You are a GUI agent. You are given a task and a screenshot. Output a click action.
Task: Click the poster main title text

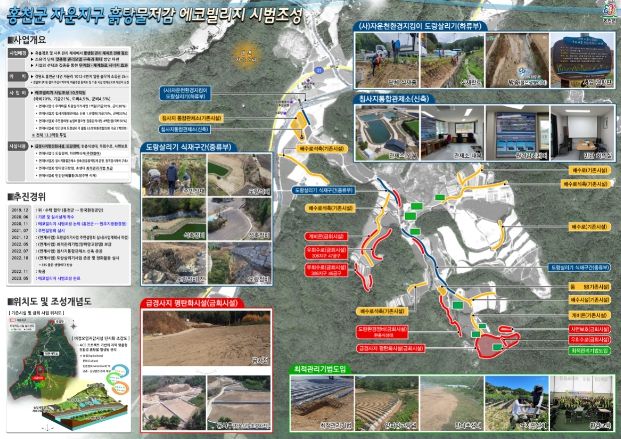[149, 14]
